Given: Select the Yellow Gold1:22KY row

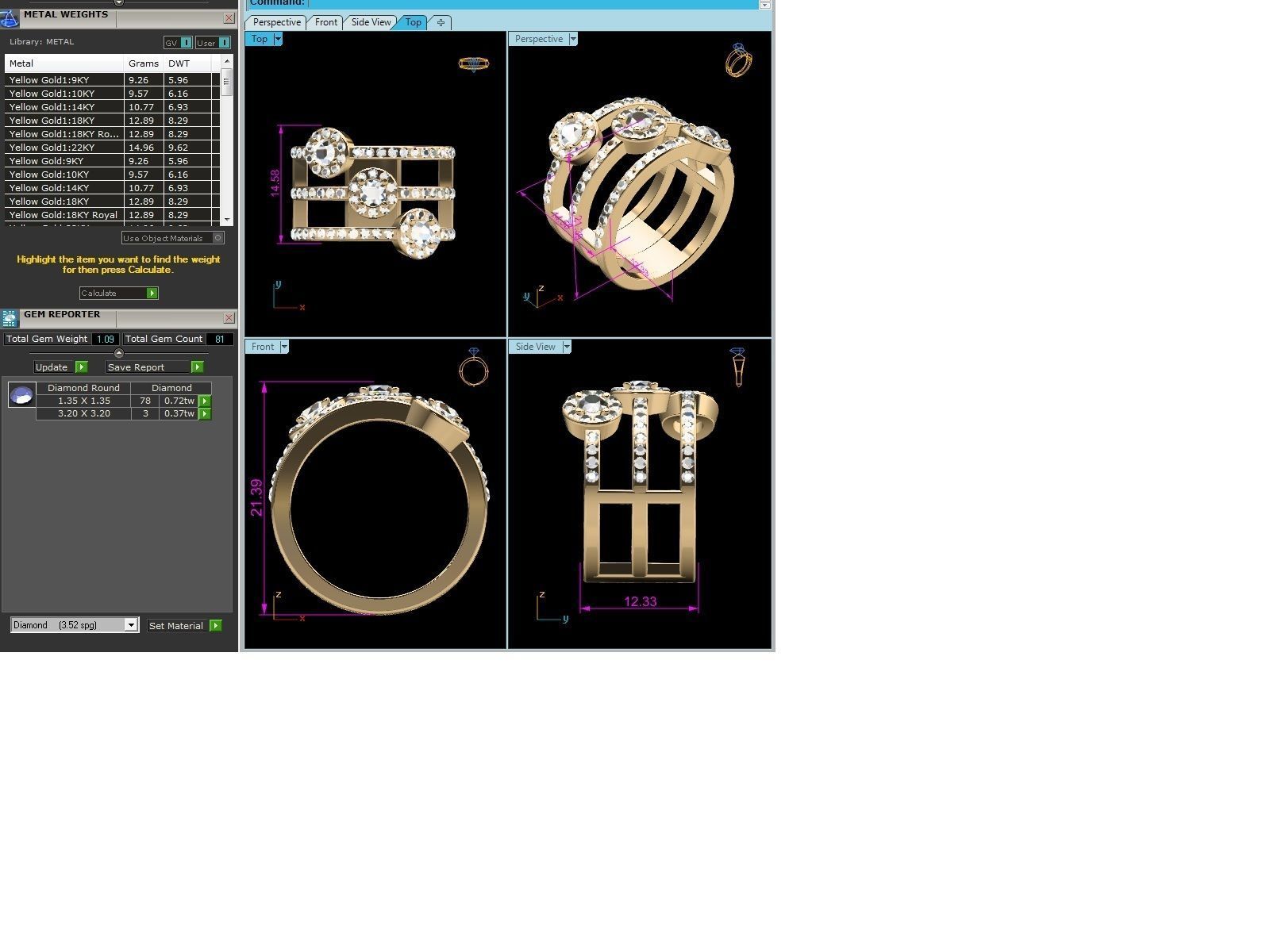Looking at the screenshot, I should (x=112, y=148).
